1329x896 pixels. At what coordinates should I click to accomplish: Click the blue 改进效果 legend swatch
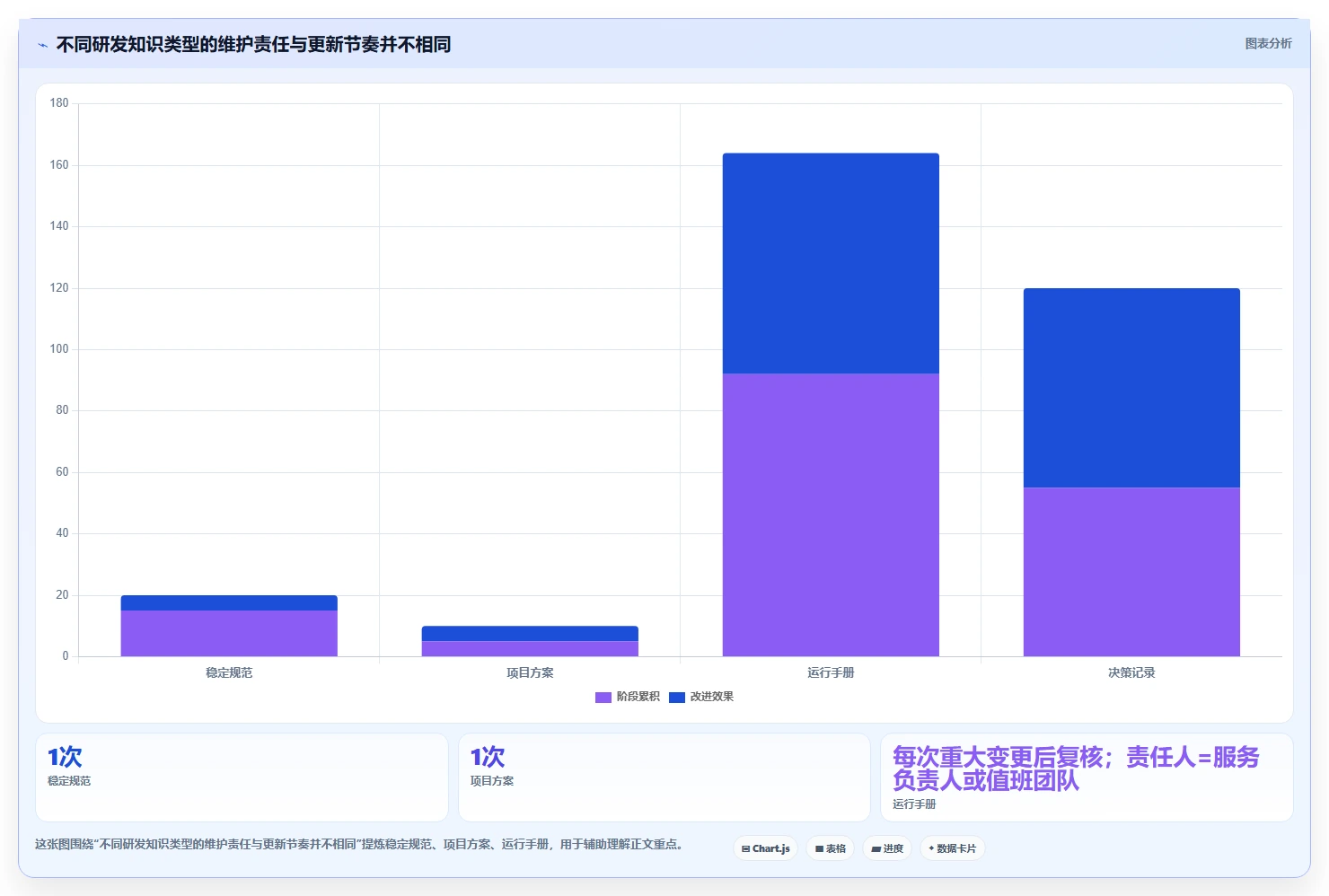(677, 698)
